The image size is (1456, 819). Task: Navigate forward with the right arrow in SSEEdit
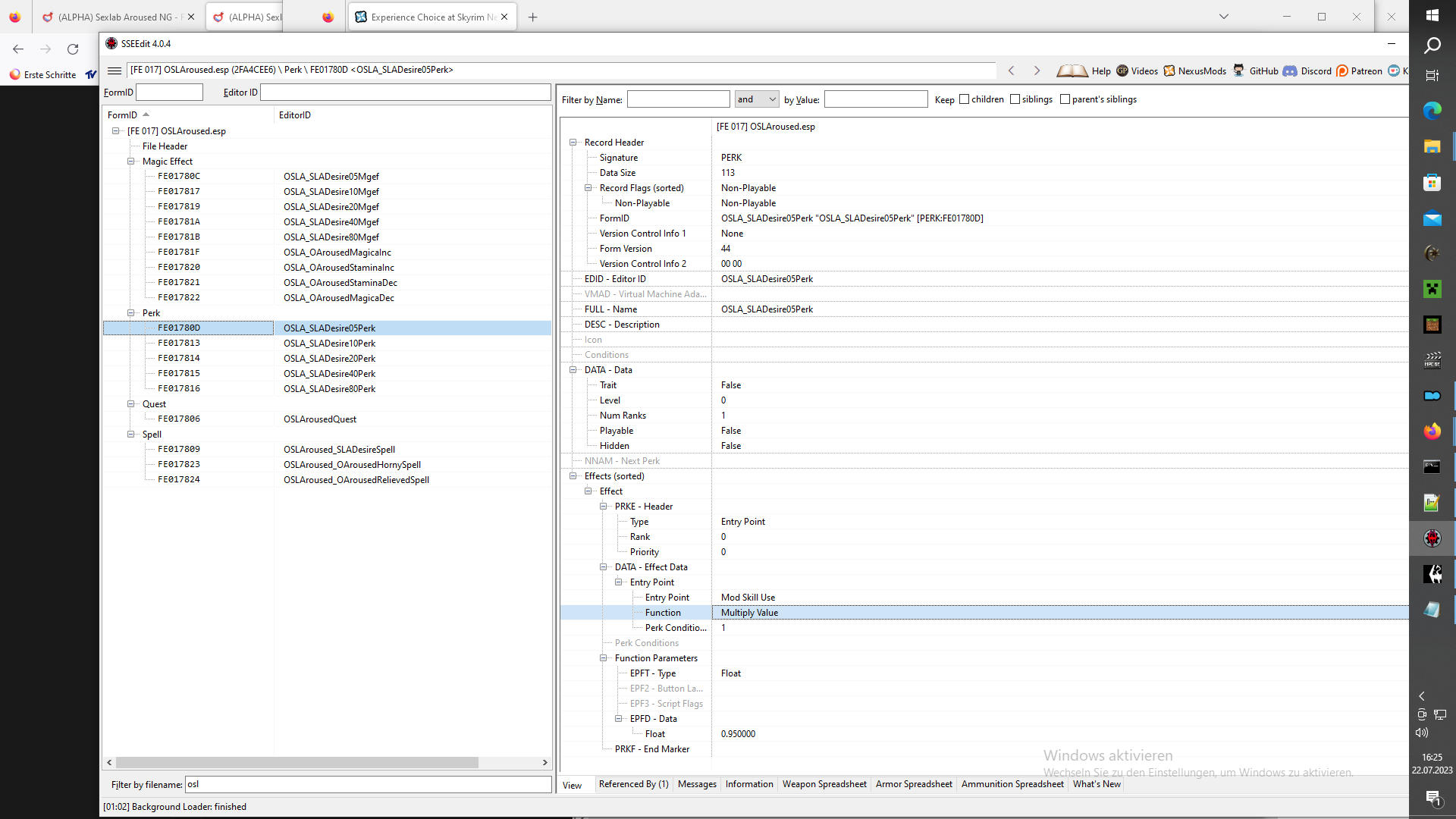click(1037, 71)
